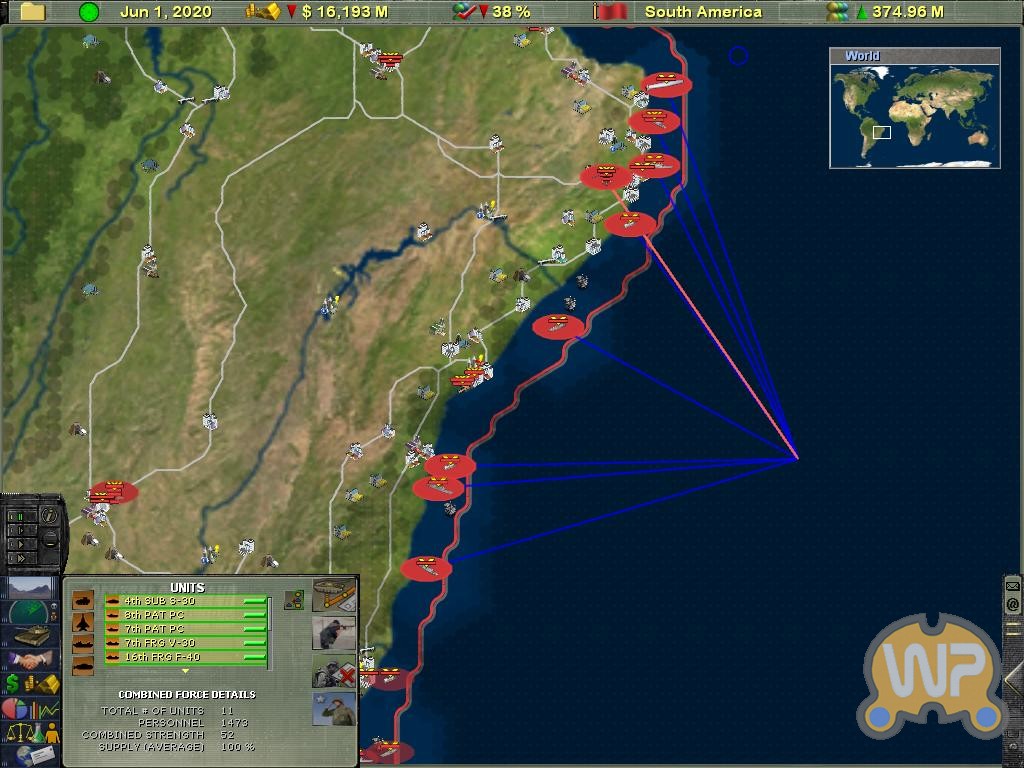Open the globe and envelope communications panel
The width and height of the screenshot is (1024, 768).
point(31,755)
